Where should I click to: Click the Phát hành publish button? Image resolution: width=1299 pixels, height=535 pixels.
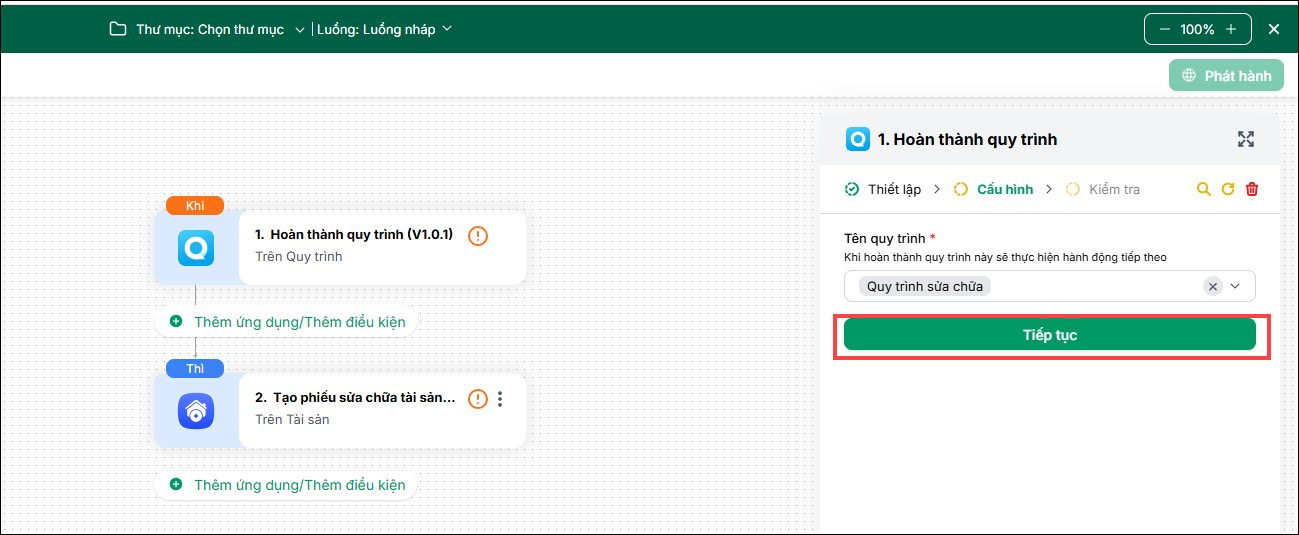click(x=1226, y=75)
